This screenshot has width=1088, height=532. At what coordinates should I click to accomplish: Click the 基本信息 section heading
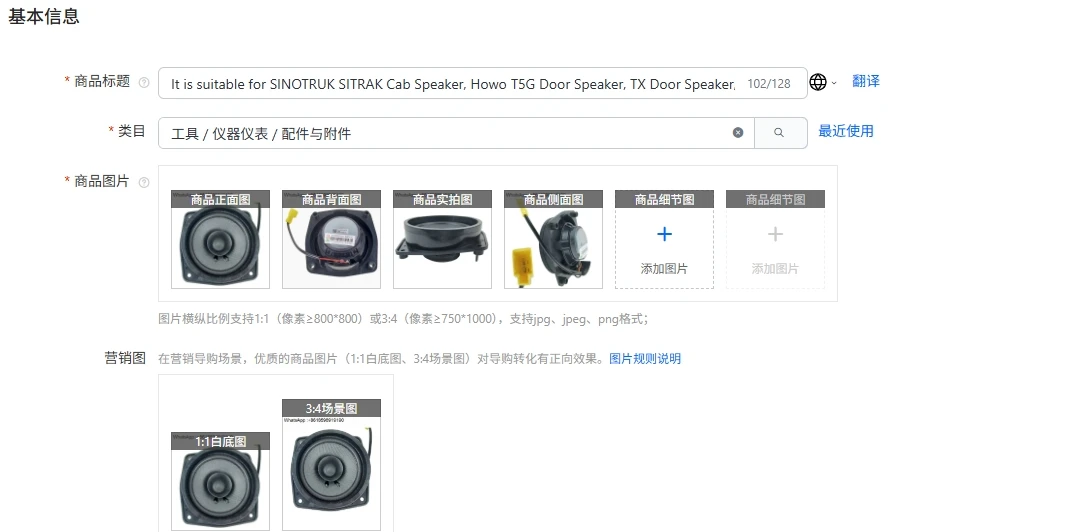click(44, 17)
